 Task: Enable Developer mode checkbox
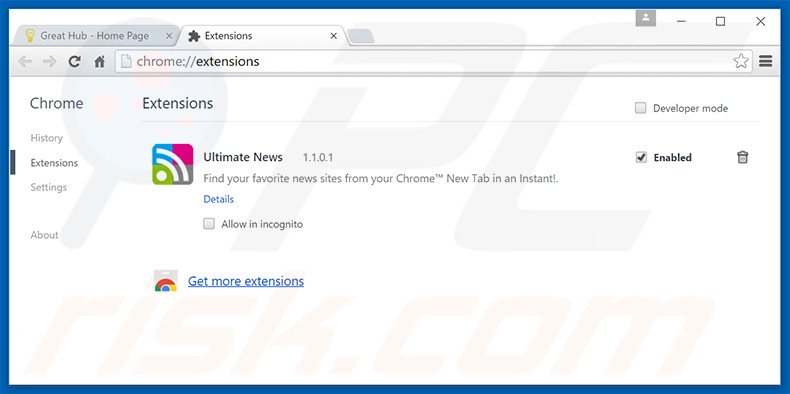pos(640,108)
